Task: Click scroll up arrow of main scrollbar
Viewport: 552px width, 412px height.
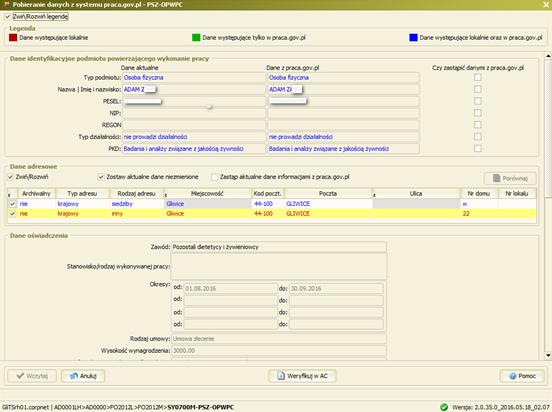Action: [548, 56]
